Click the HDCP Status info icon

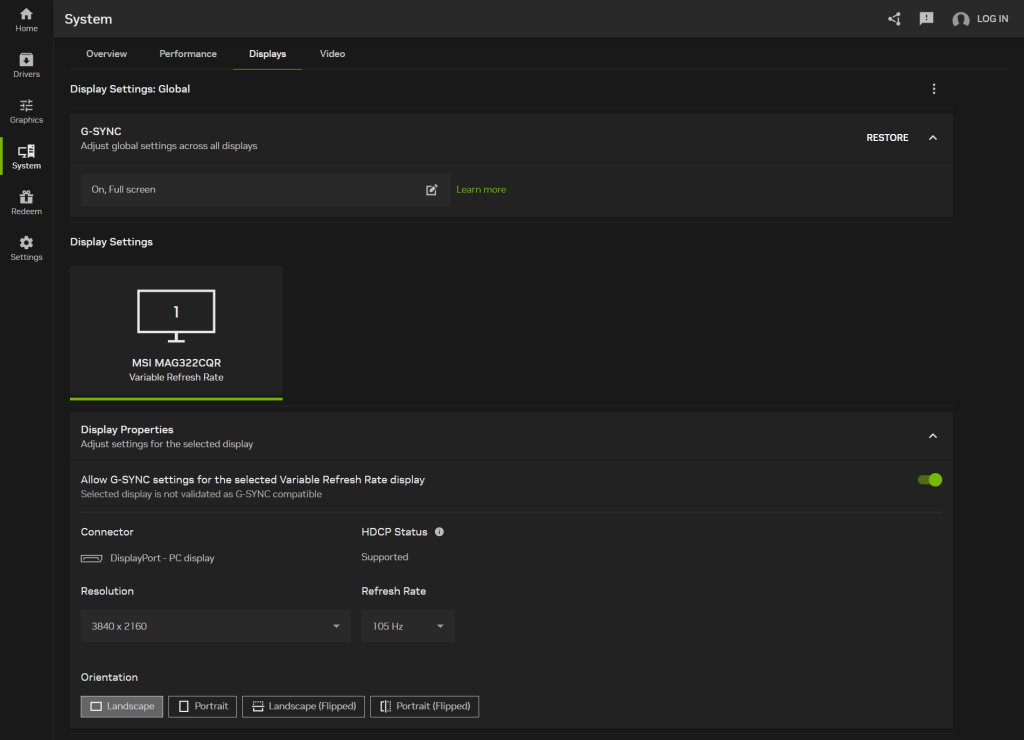(440, 532)
